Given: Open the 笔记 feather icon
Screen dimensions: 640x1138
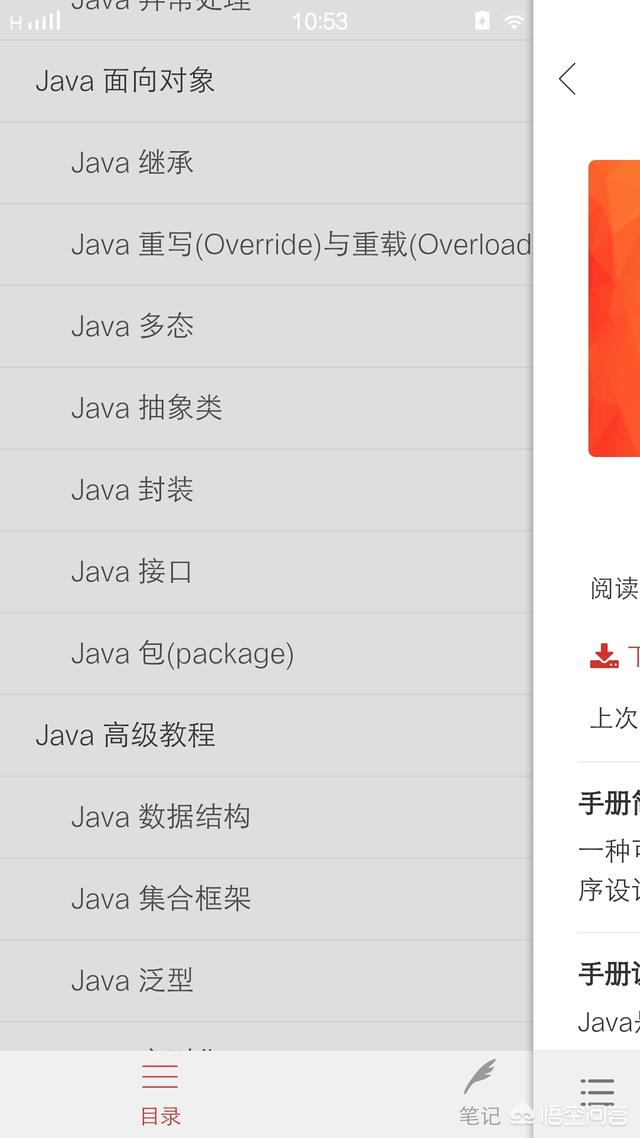Looking at the screenshot, I should [x=480, y=1076].
